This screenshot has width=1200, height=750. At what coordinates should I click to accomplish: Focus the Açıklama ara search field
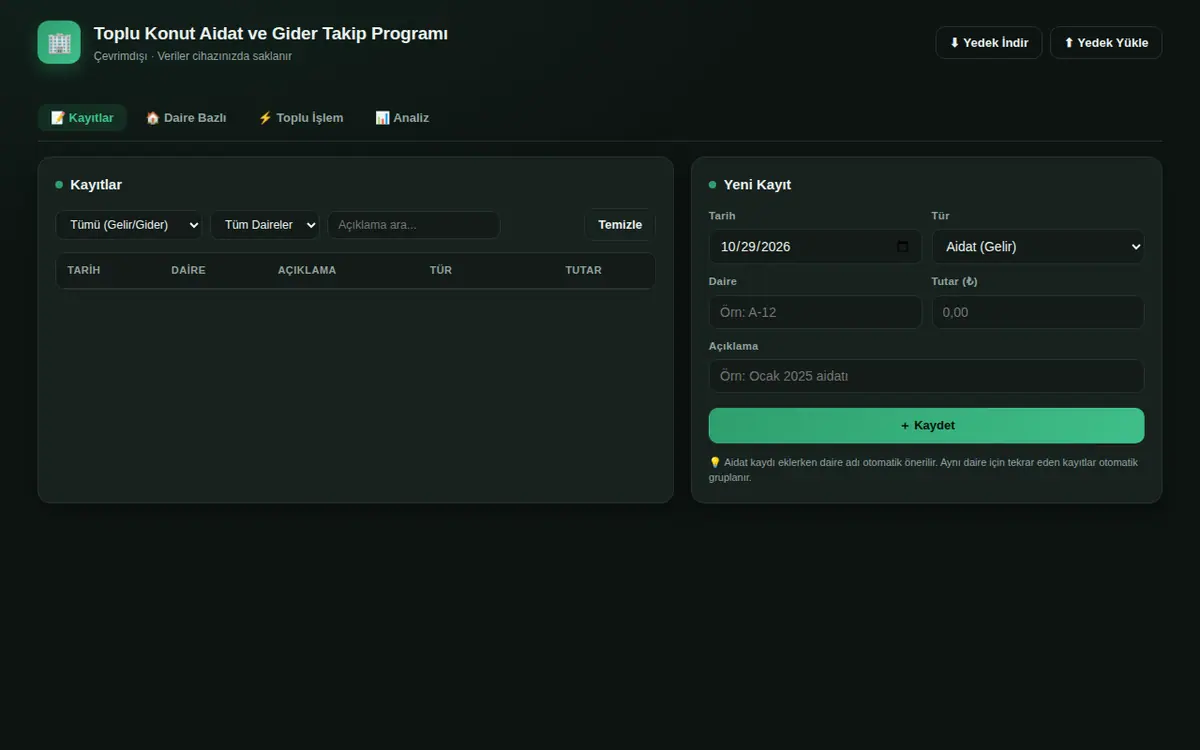[414, 225]
